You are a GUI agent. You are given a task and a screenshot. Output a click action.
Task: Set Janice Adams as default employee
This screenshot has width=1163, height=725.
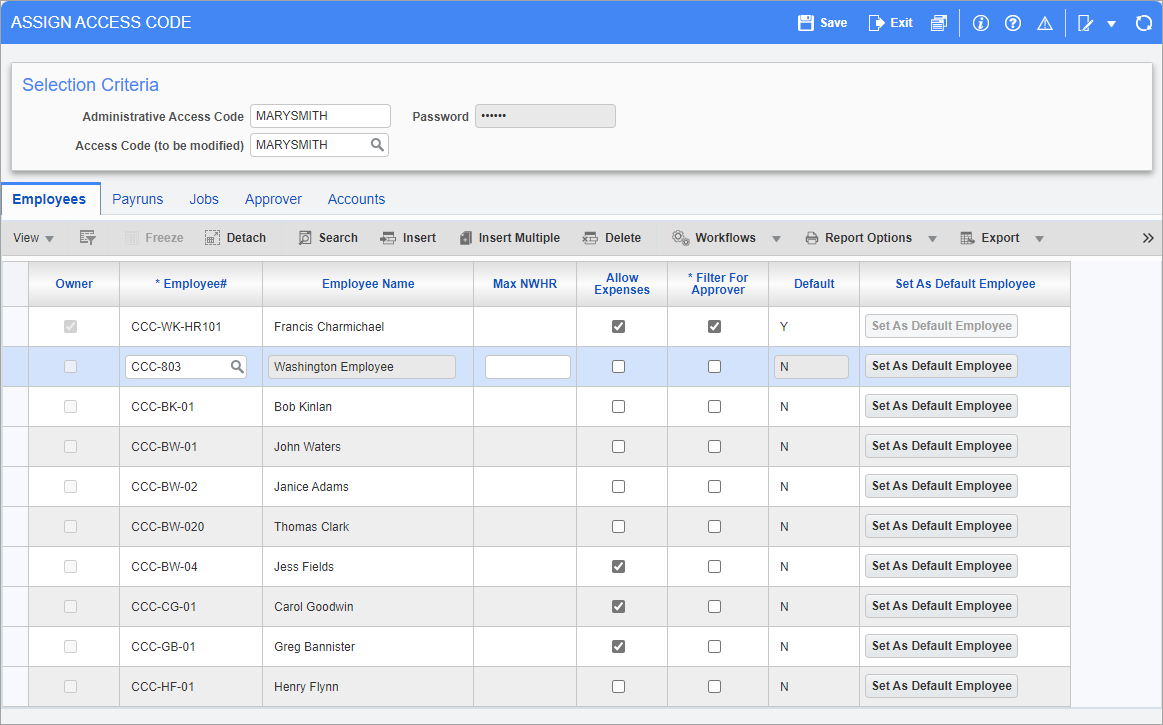click(x=941, y=486)
